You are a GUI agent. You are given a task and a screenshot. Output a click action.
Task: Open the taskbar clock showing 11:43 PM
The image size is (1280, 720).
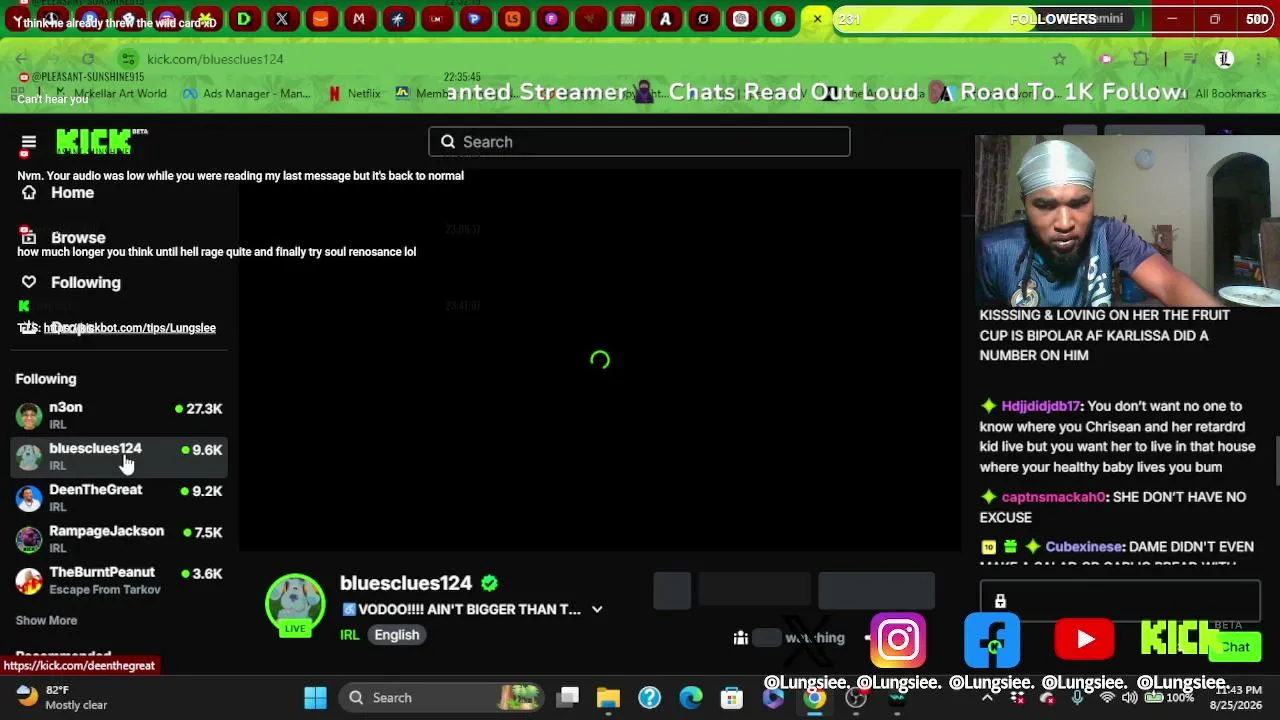(x=1238, y=697)
